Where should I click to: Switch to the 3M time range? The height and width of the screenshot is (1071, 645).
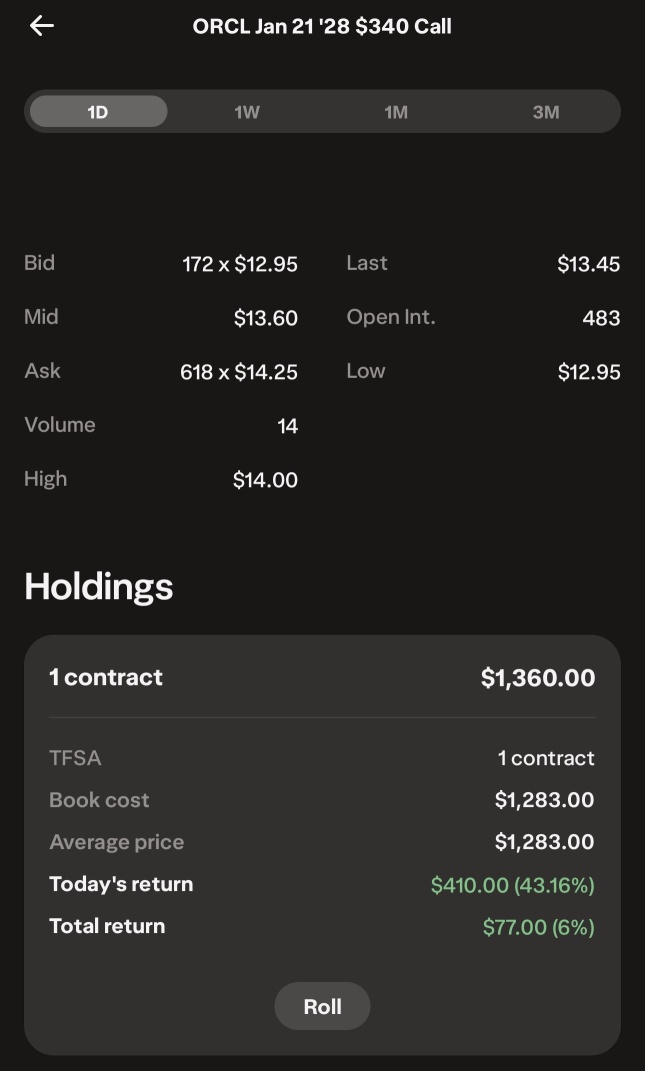[546, 111]
